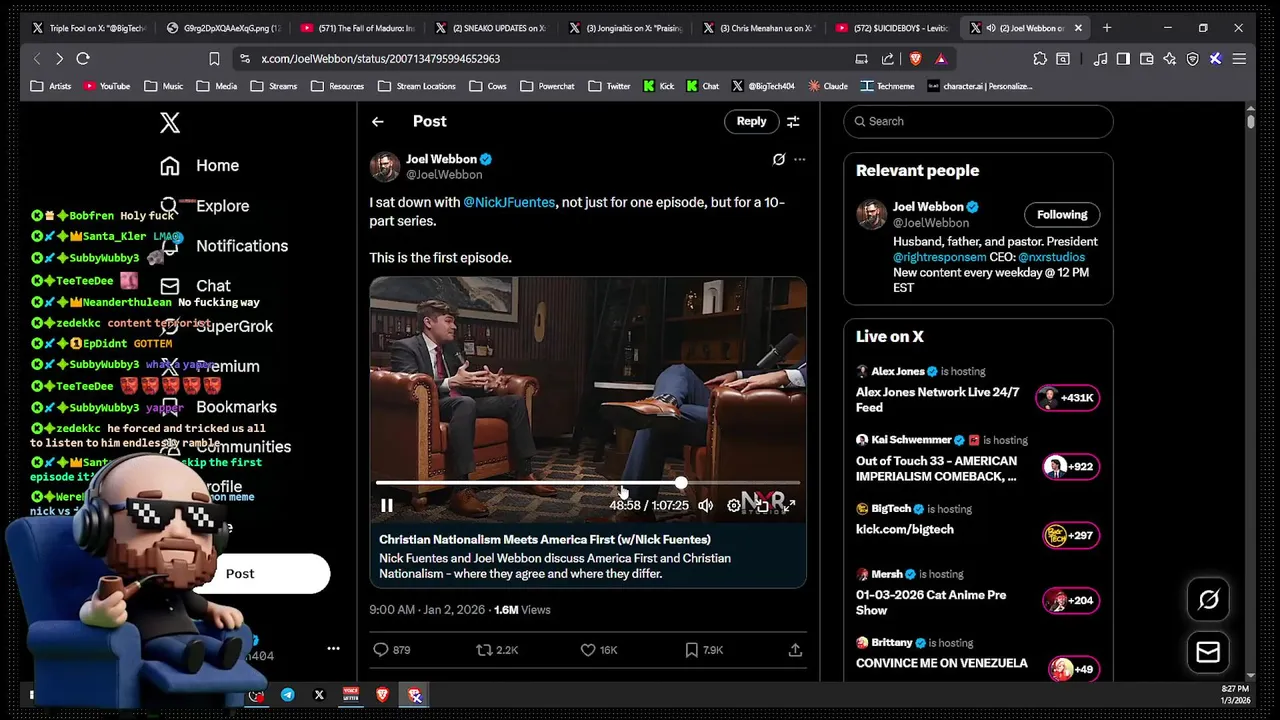This screenshot has height=720, width=1280.
Task: Click the browser back arrow
Action: tap(37, 59)
